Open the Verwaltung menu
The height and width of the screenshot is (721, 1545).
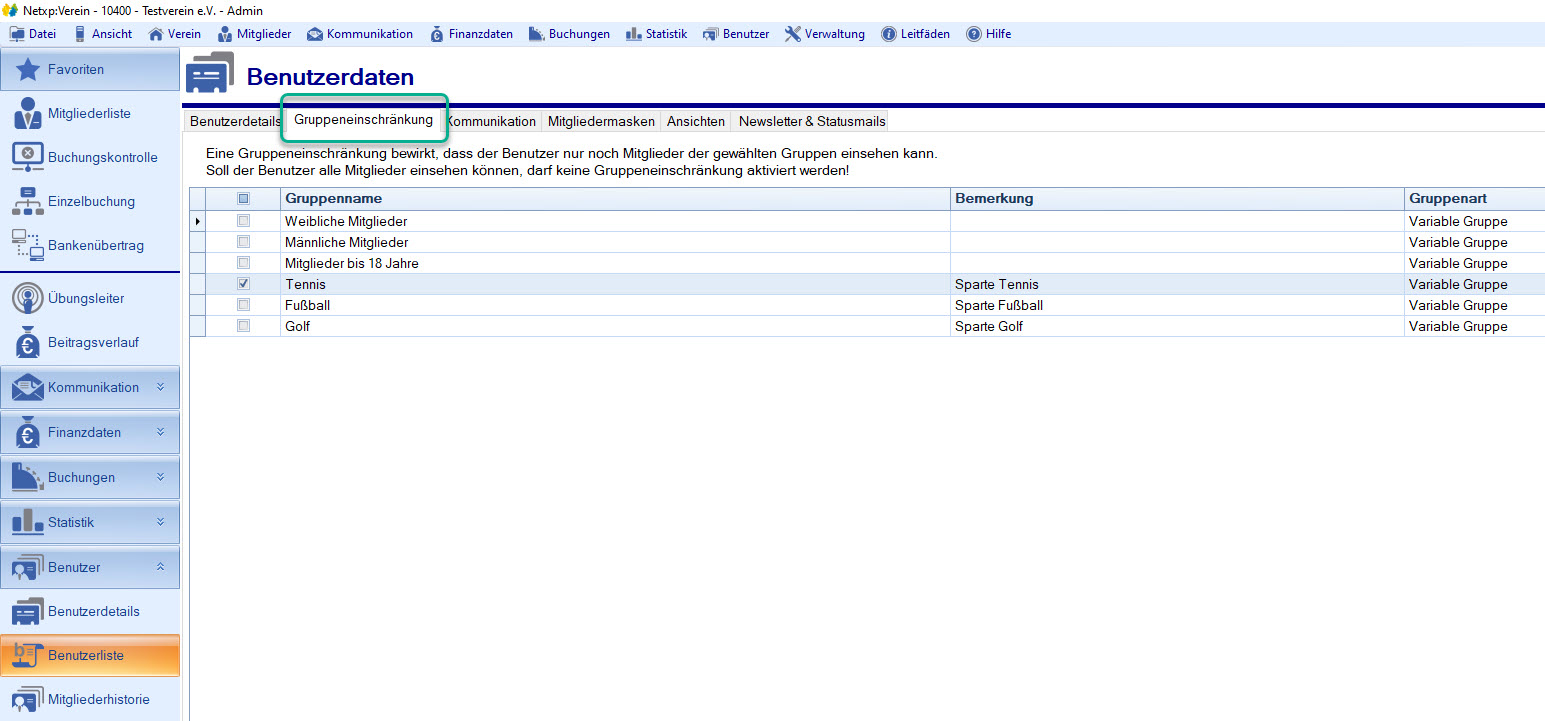[825, 34]
